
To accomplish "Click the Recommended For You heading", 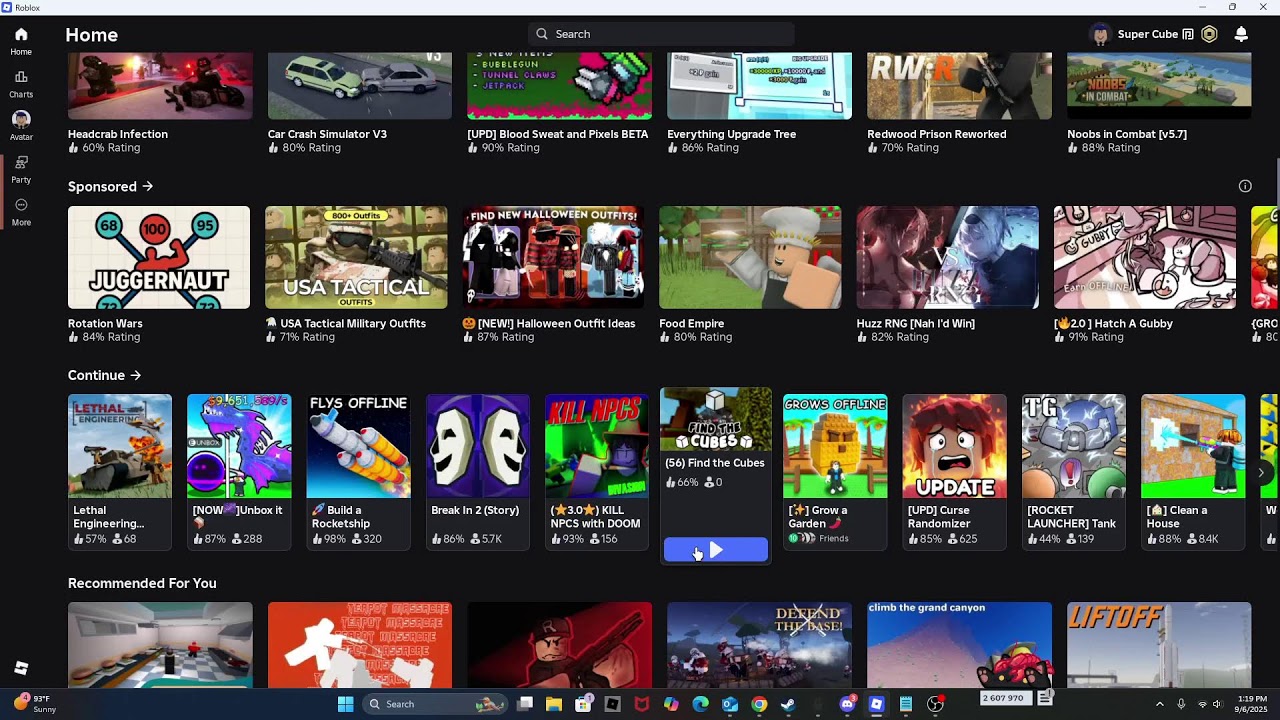I will [x=142, y=583].
